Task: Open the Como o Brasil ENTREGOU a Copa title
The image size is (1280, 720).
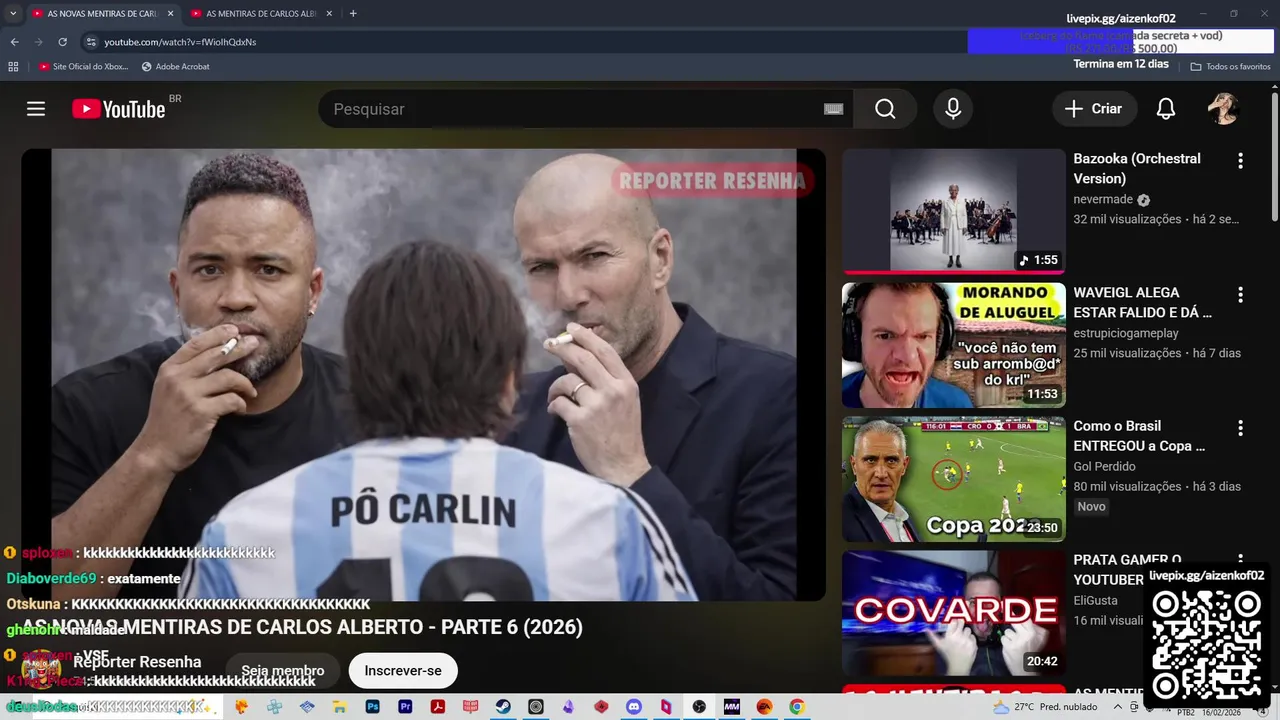Action: [x=1139, y=436]
